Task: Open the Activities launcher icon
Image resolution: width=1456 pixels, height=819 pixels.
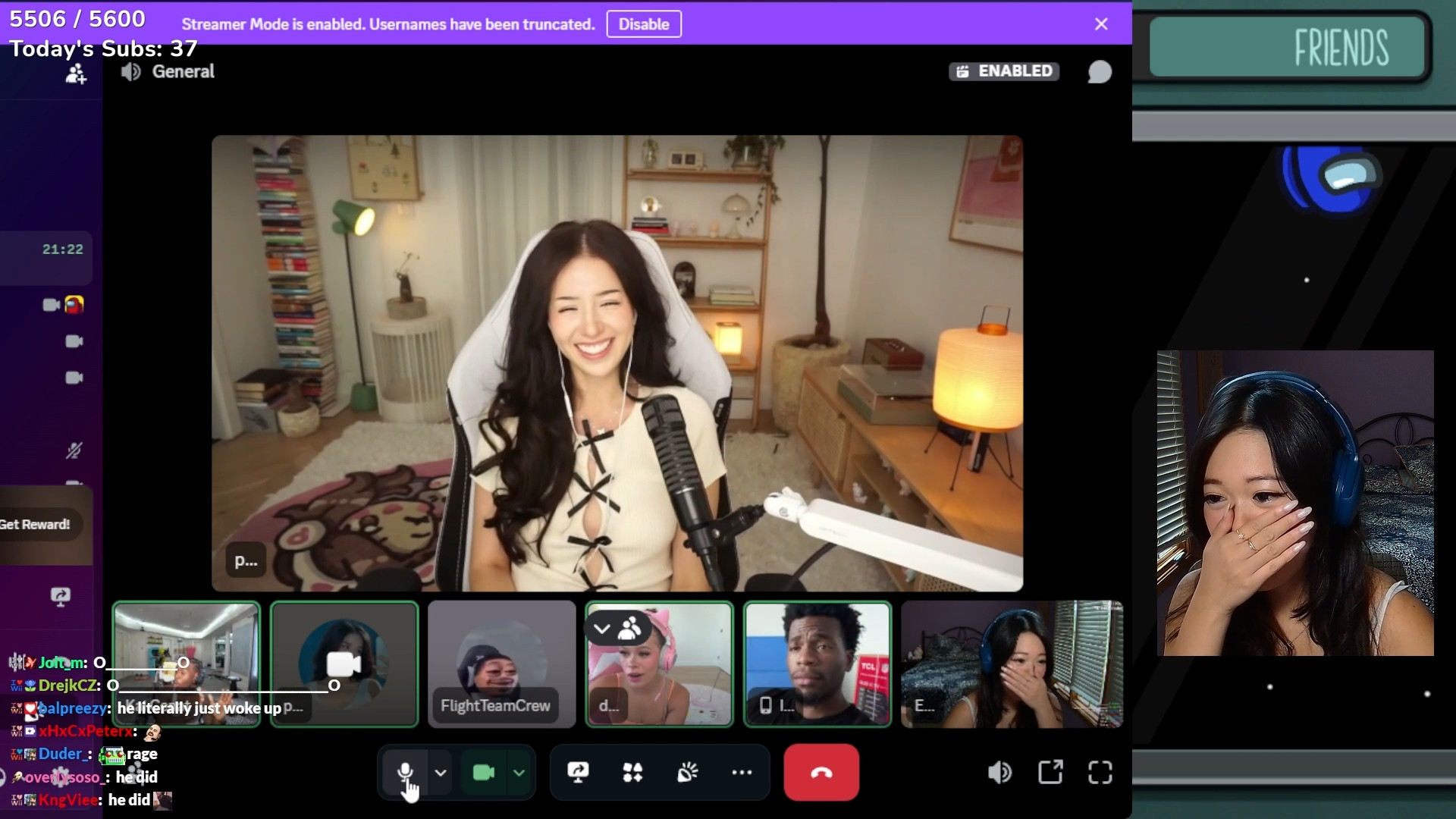Action: coord(632,773)
